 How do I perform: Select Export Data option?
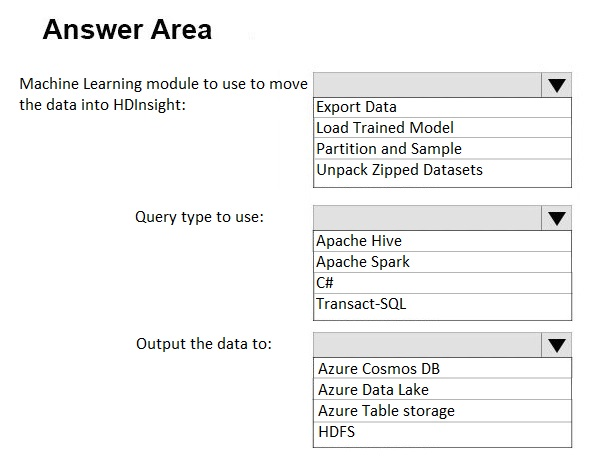click(442, 107)
